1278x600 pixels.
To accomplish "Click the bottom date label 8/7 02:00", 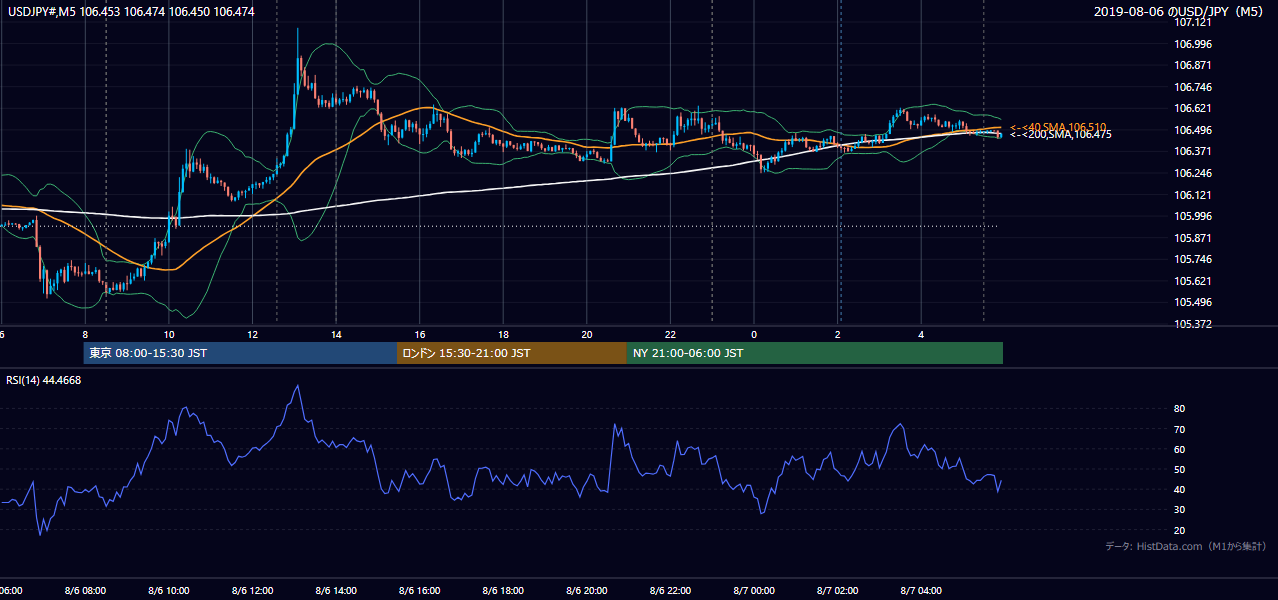I will coord(838,591).
